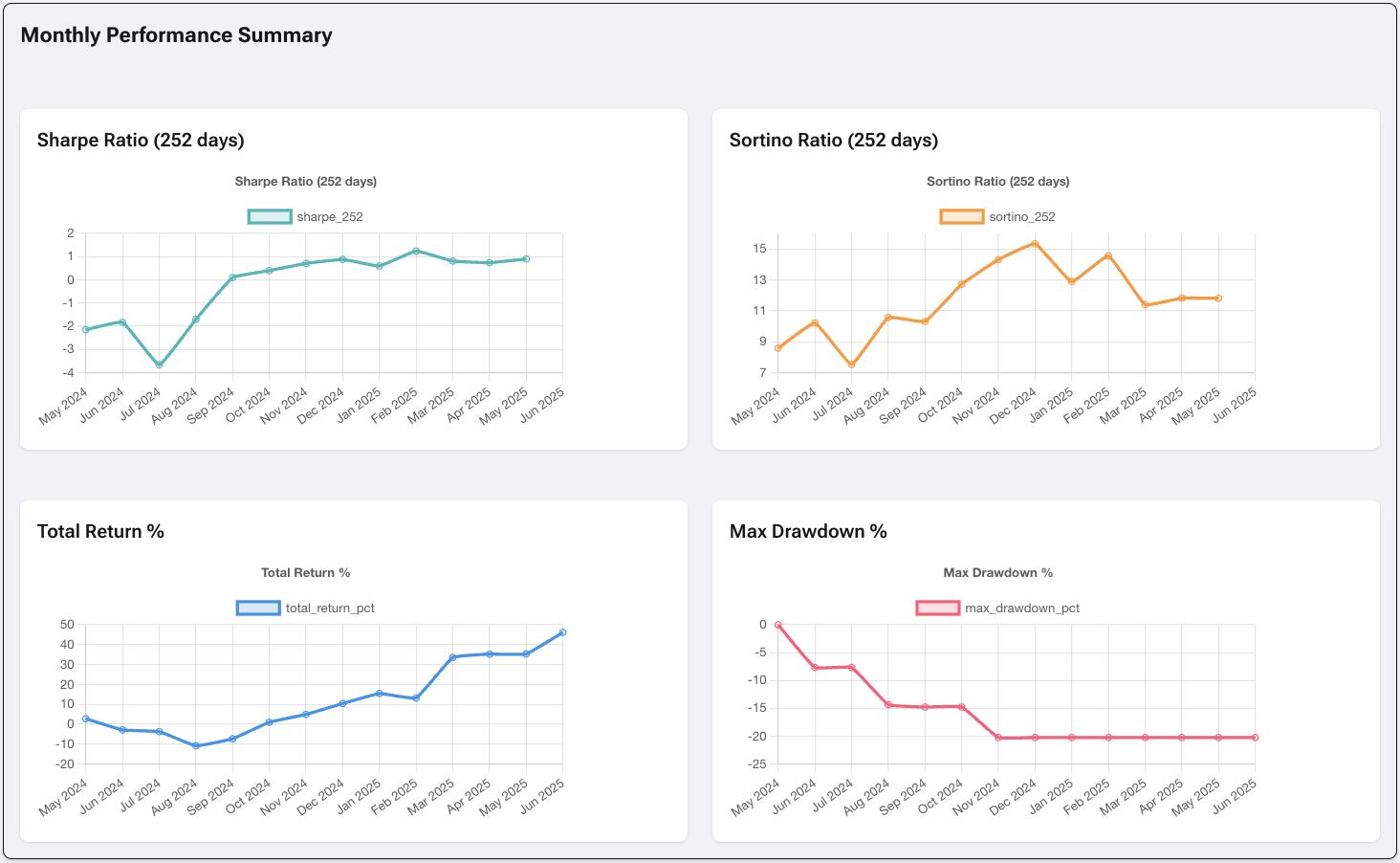Select the Max Drawdown Nov 2024 data point
This screenshot has width=1400, height=863.
point(998,738)
